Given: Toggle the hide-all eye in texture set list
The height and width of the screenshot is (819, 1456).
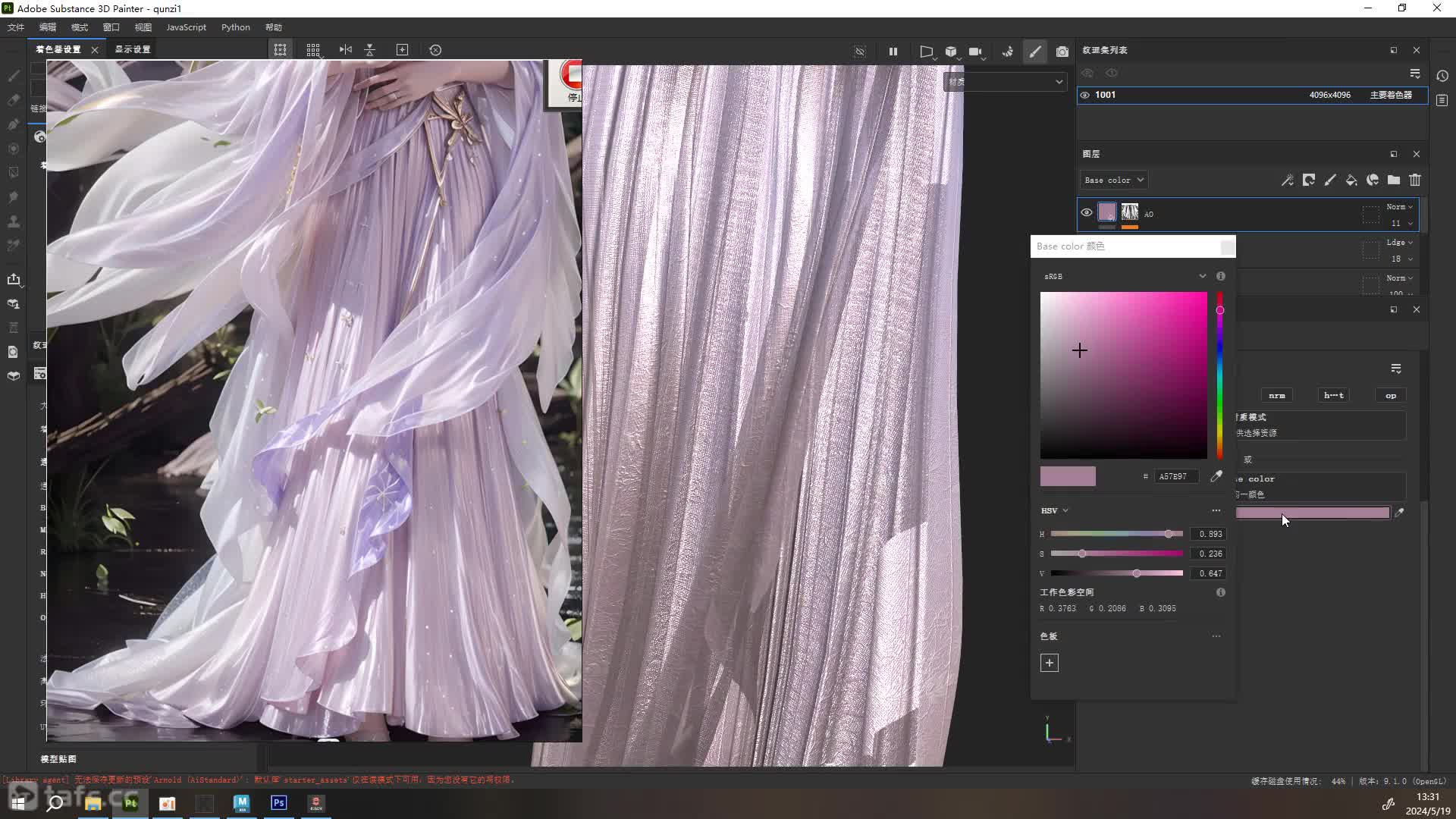Looking at the screenshot, I should pyautogui.click(x=1087, y=74).
